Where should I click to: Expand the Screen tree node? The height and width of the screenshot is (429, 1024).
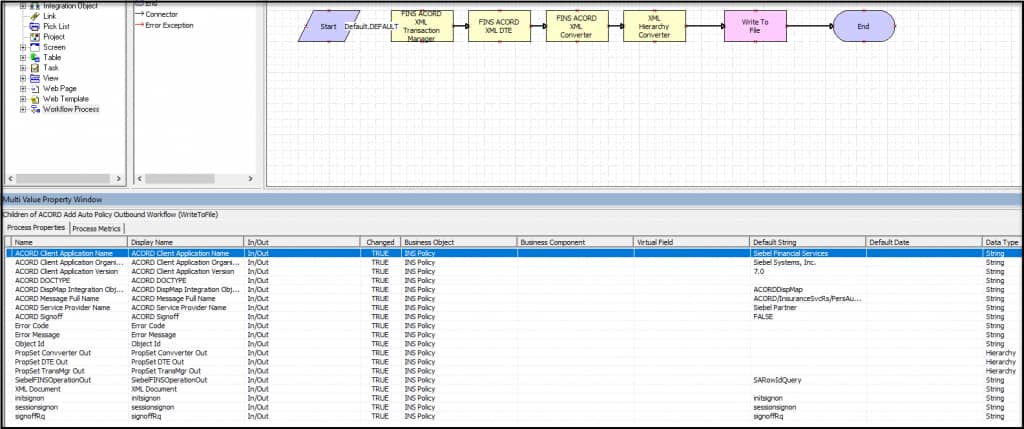(24, 47)
